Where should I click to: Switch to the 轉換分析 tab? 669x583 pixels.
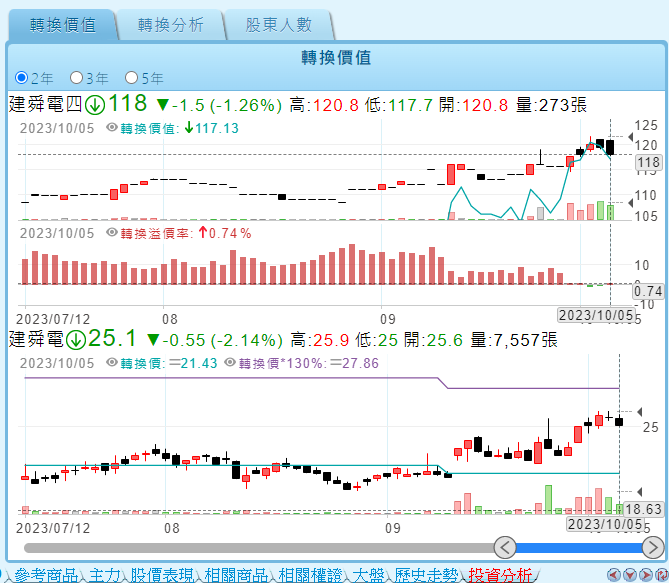[170, 25]
